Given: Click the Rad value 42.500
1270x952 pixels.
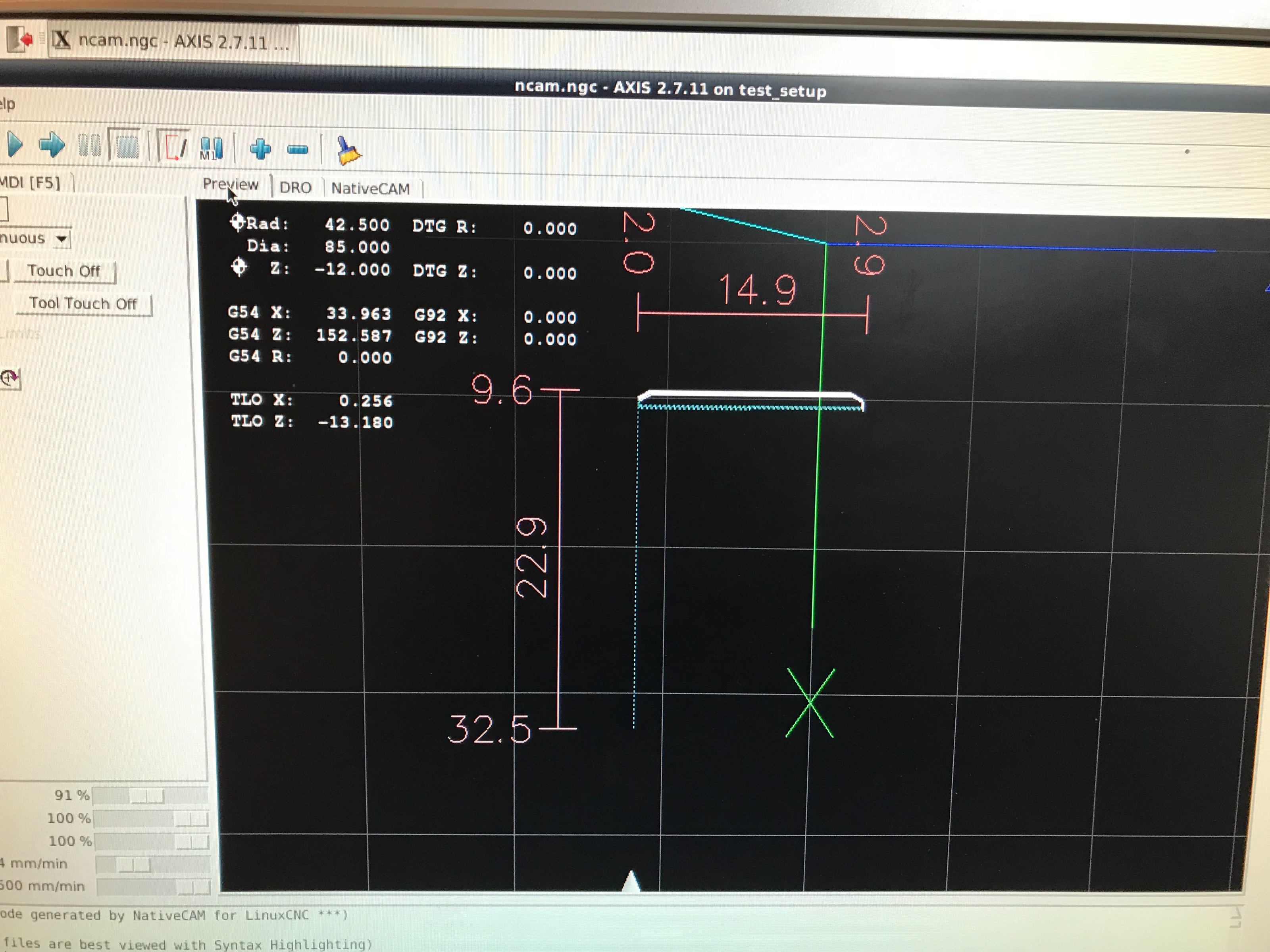Looking at the screenshot, I should [357, 225].
